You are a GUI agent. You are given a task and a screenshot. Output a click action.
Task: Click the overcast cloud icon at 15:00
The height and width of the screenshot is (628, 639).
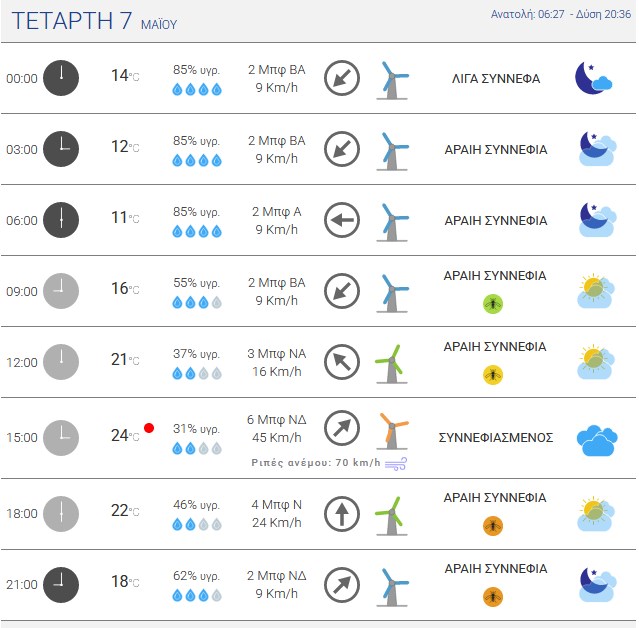pyautogui.click(x=597, y=441)
